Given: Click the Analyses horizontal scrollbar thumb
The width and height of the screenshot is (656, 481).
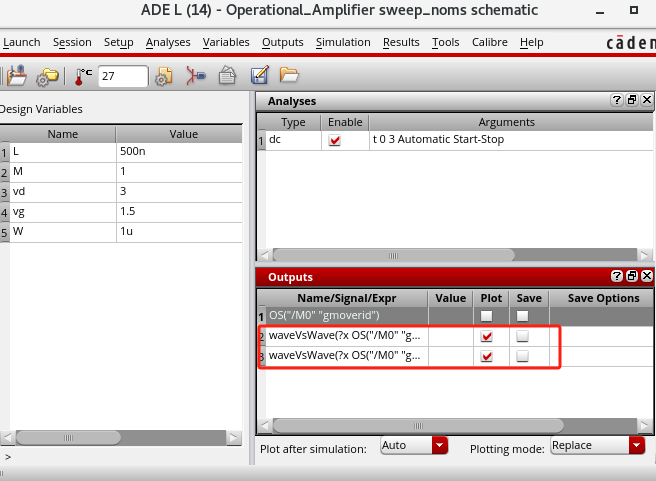Looking at the screenshot, I should 393,256.
